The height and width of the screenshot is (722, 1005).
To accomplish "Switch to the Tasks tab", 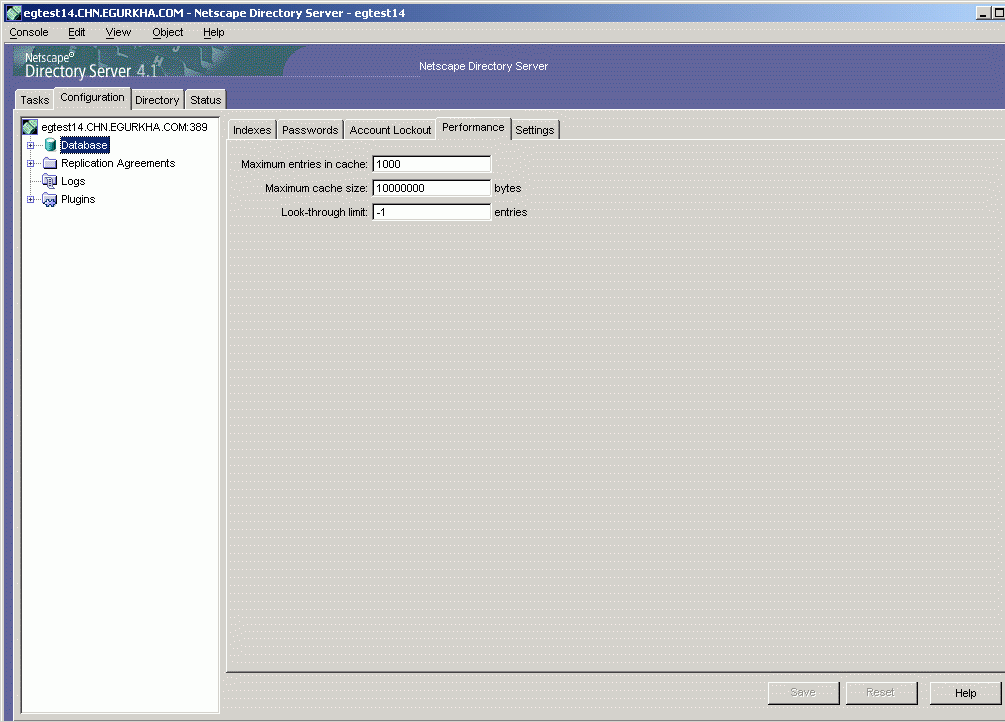I will 35,99.
